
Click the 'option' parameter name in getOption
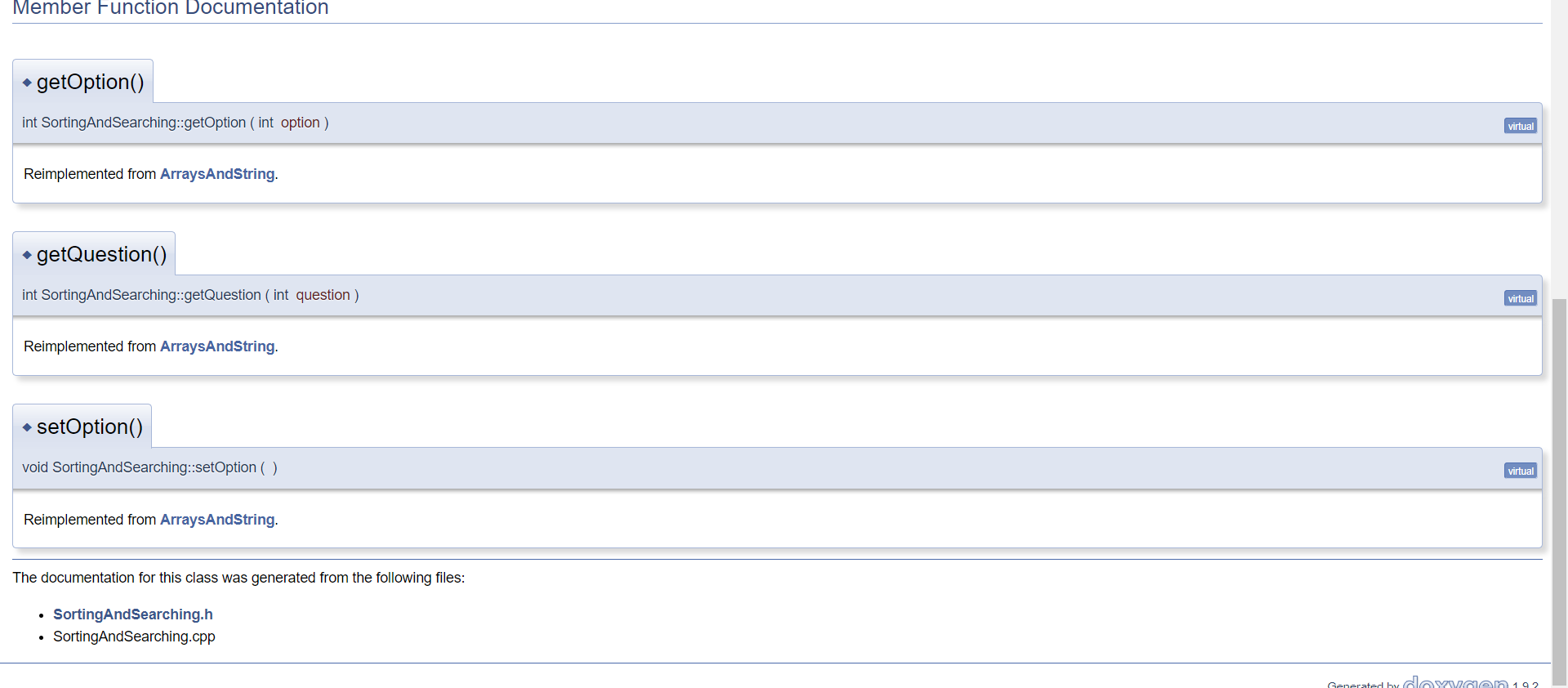(301, 123)
